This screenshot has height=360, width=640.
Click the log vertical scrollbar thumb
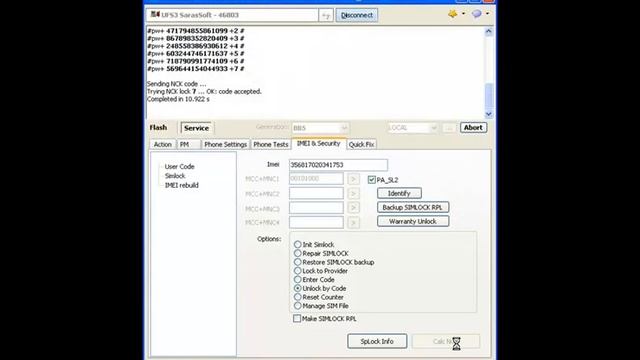489,96
